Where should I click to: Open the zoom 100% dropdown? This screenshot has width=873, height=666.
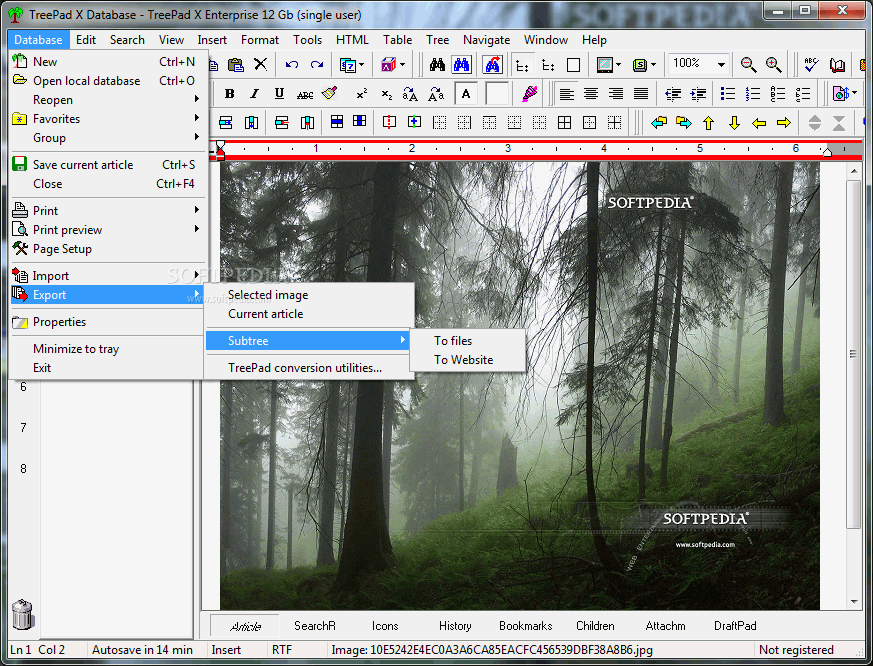coord(721,65)
